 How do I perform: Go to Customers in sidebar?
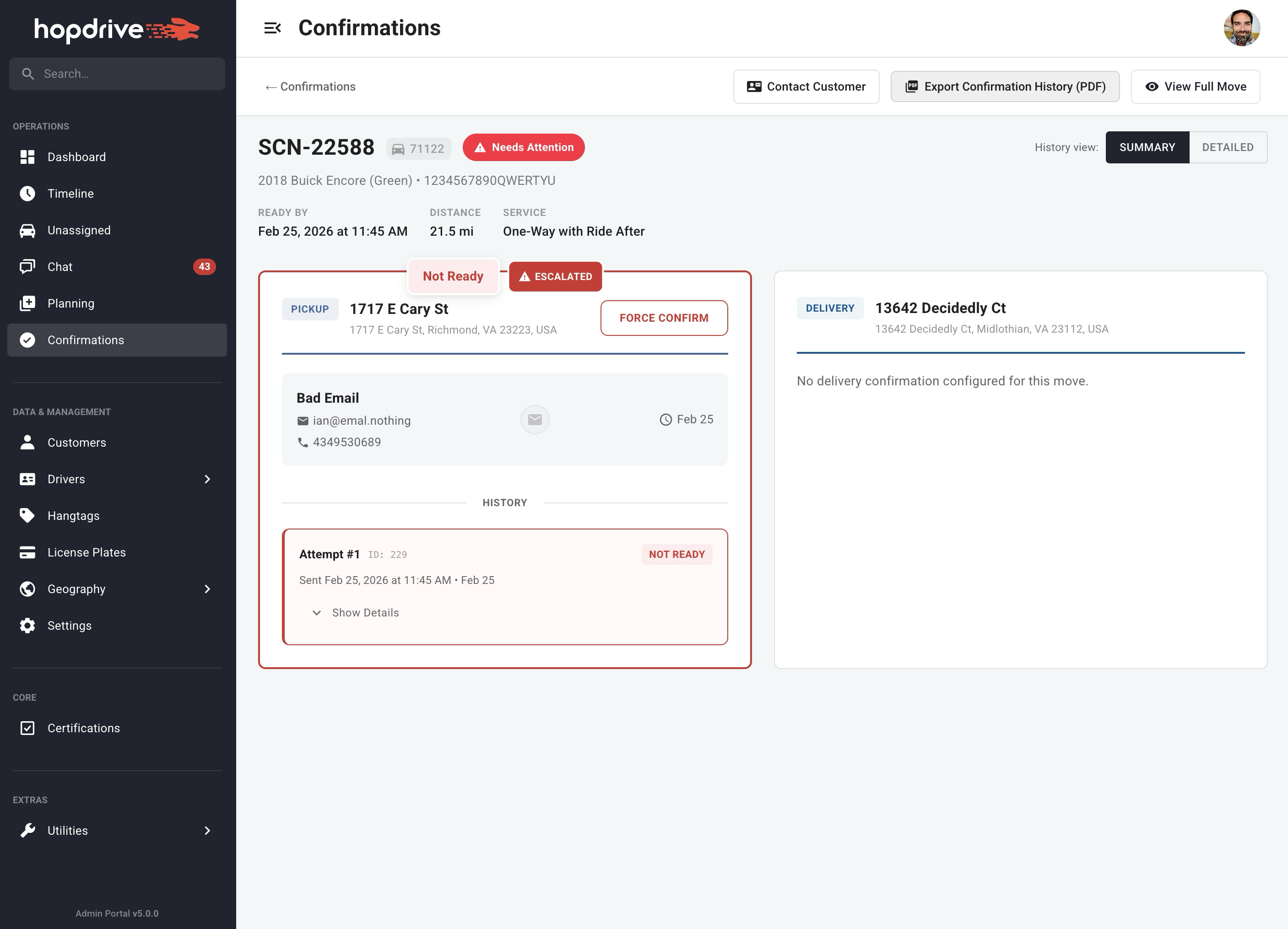tap(77, 443)
